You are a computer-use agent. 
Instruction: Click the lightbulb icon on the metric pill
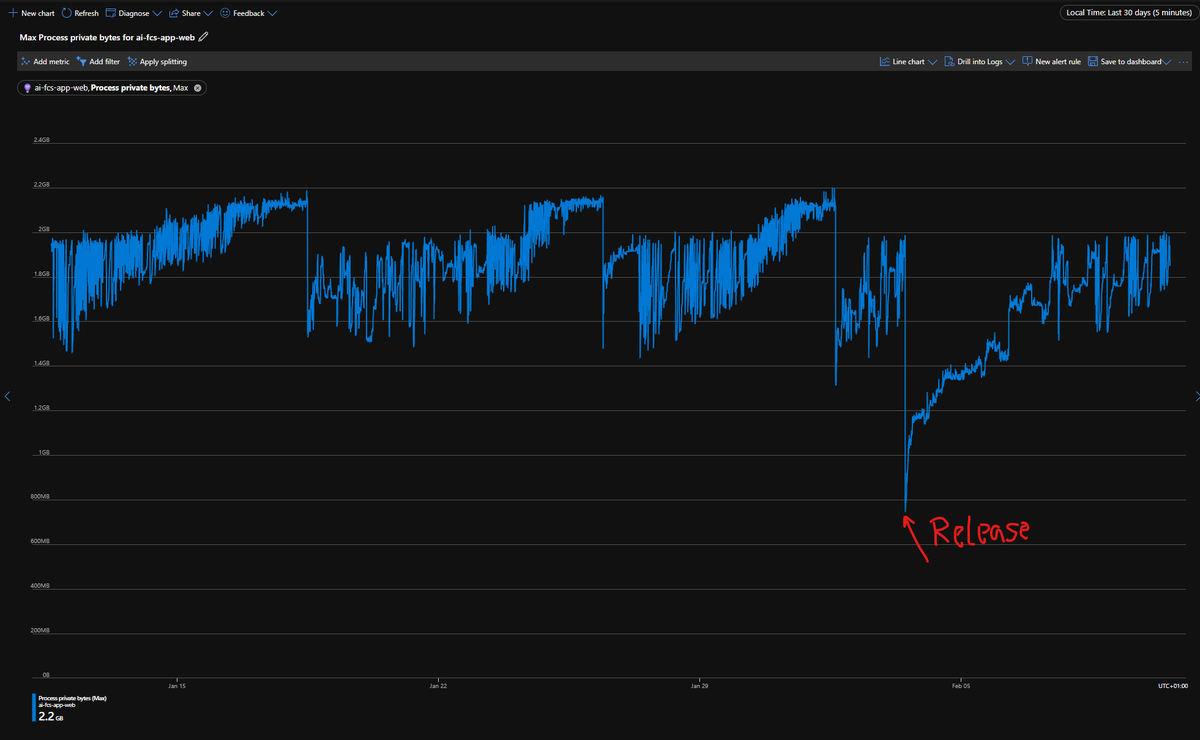click(27, 88)
